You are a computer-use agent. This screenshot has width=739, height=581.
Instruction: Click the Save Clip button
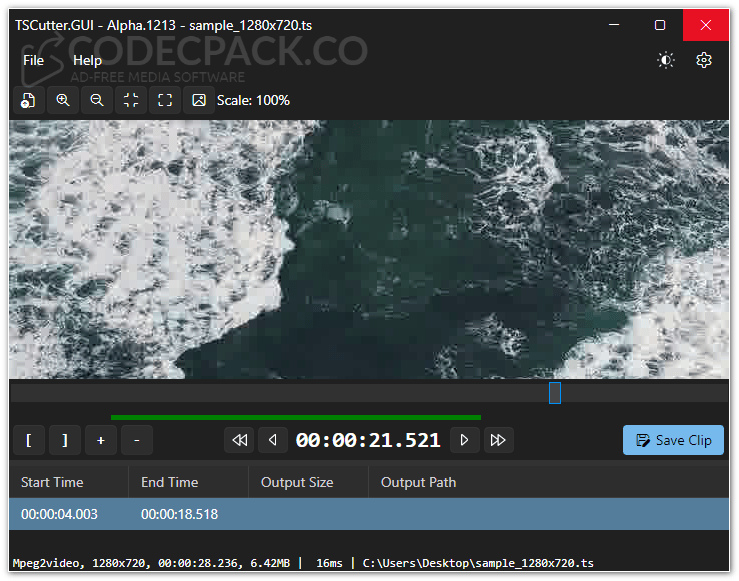click(x=673, y=440)
